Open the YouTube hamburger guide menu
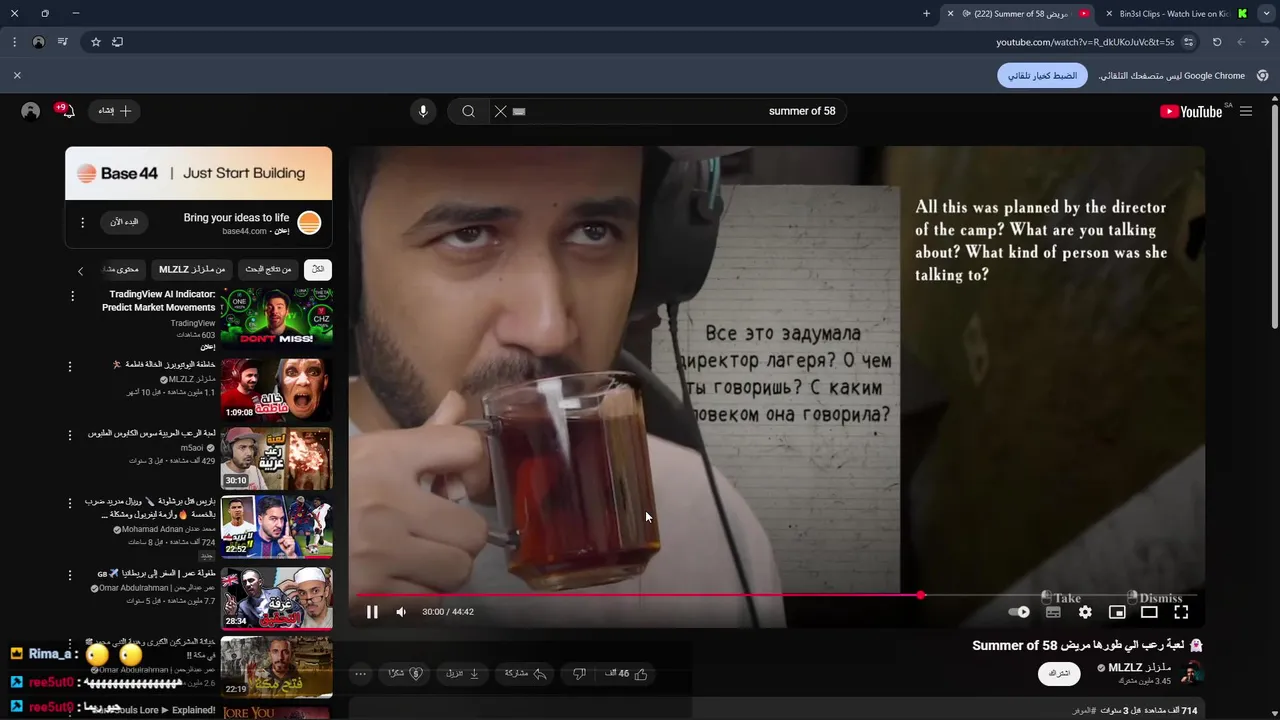This screenshot has width=1280, height=720. [1246, 111]
